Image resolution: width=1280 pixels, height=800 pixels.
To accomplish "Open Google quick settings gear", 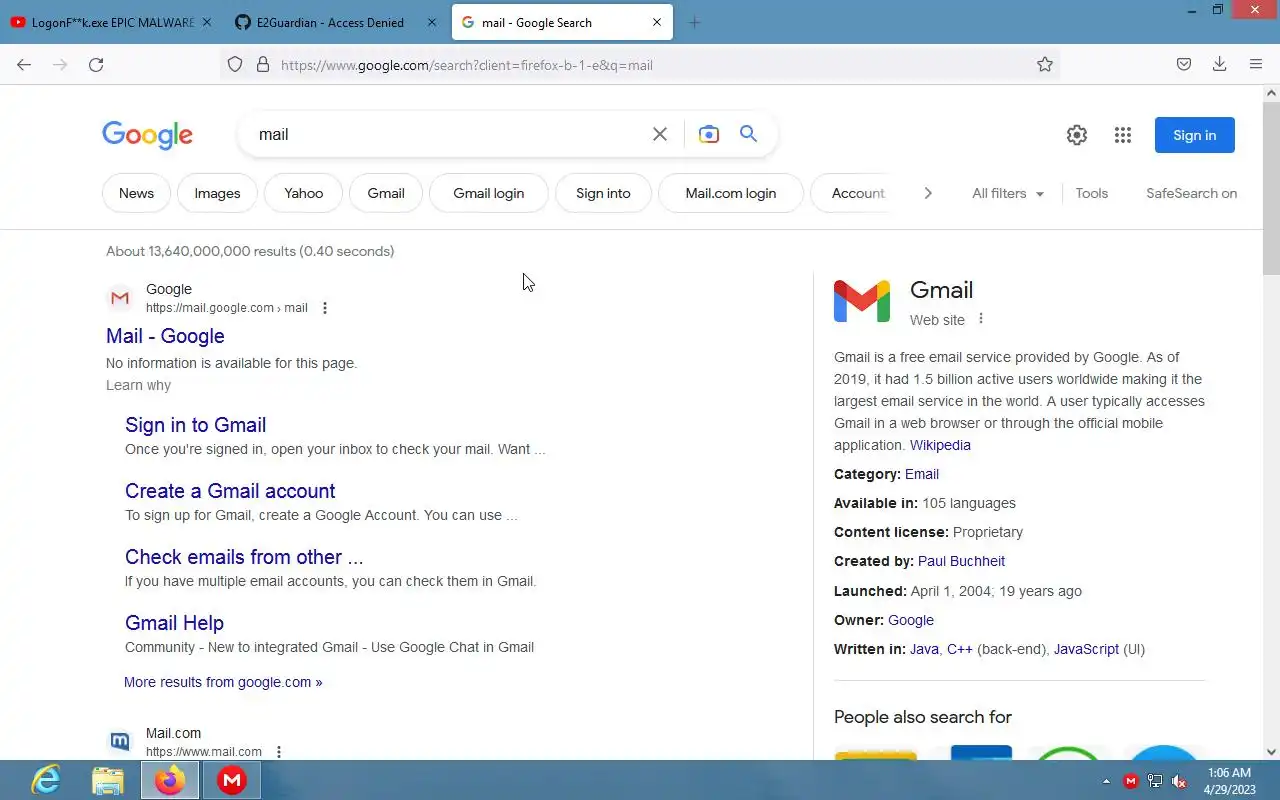I will click(x=1077, y=135).
